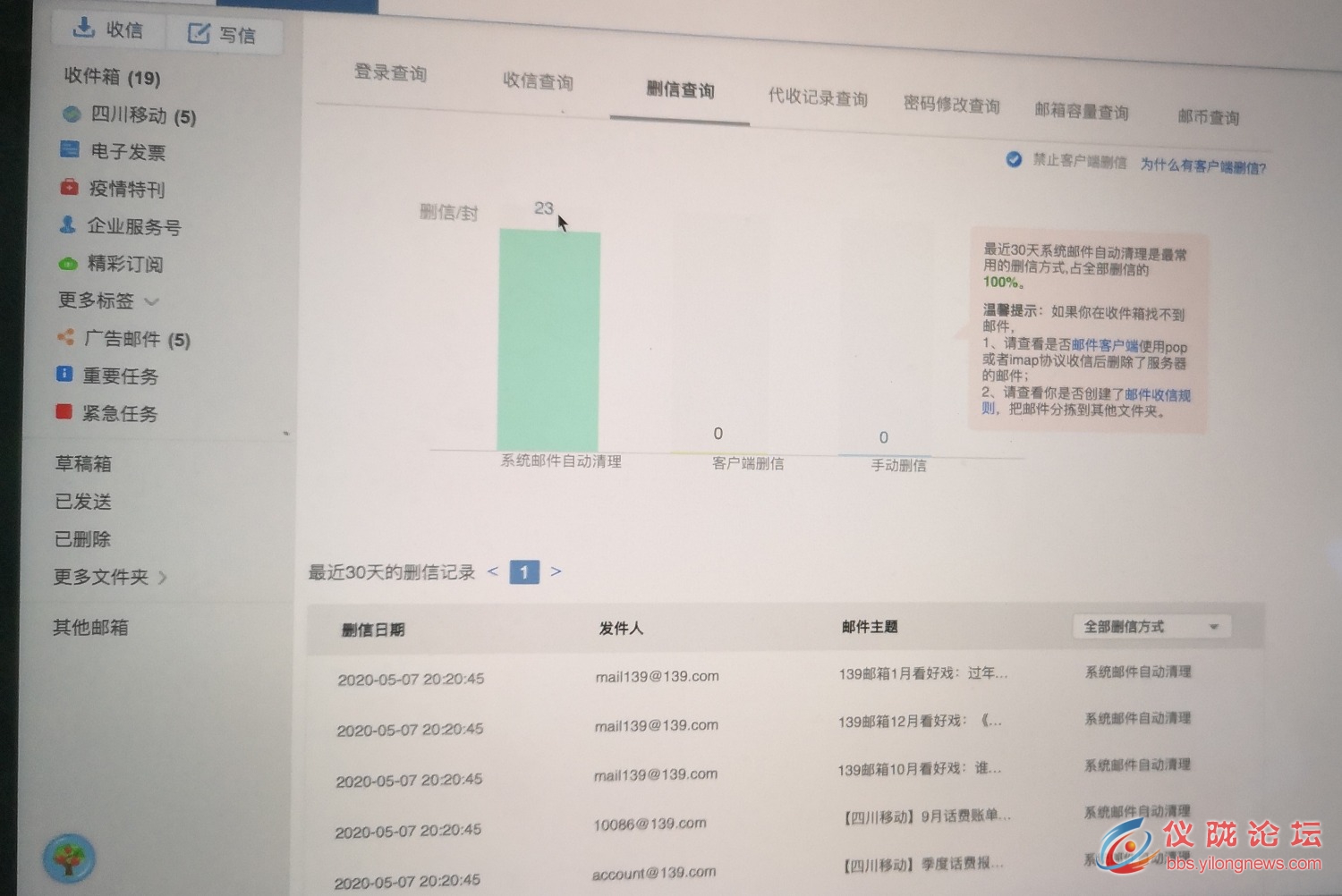Expand 更多标签 chevron
This screenshot has width=1342, height=896.
(x=152, y=301)
